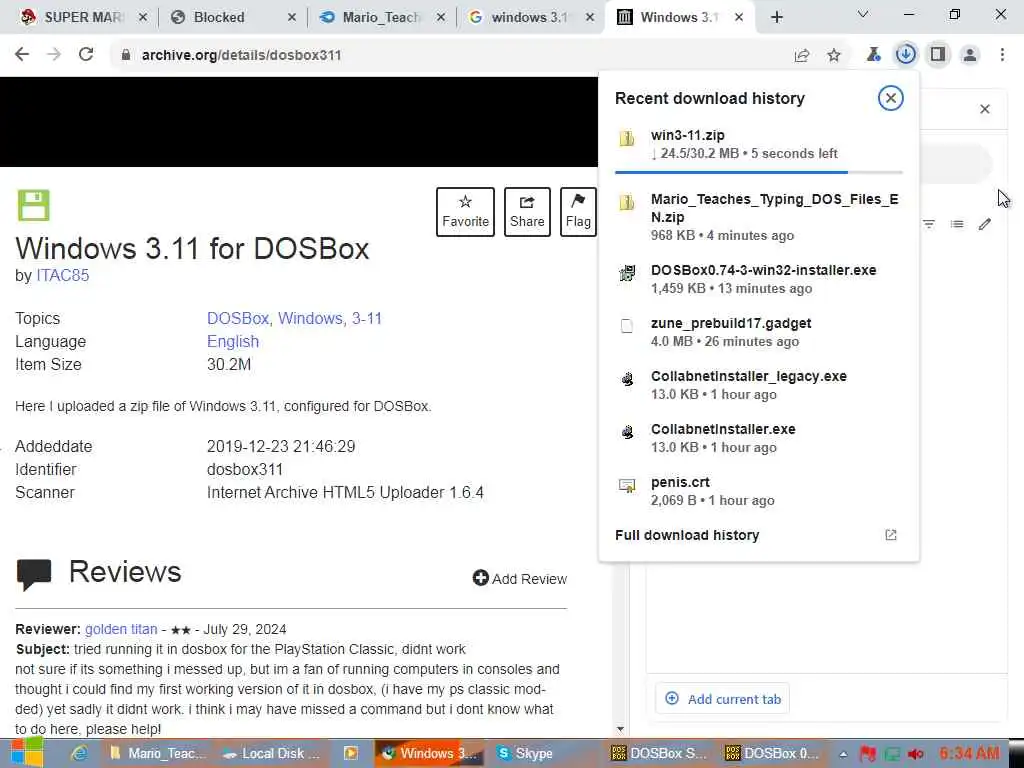Image resolution: width=1024 pixels, height=768 pixels.
Task: Toggle the downloads toolbar icon
Action: pyautogui.click(x=906, y=55)
